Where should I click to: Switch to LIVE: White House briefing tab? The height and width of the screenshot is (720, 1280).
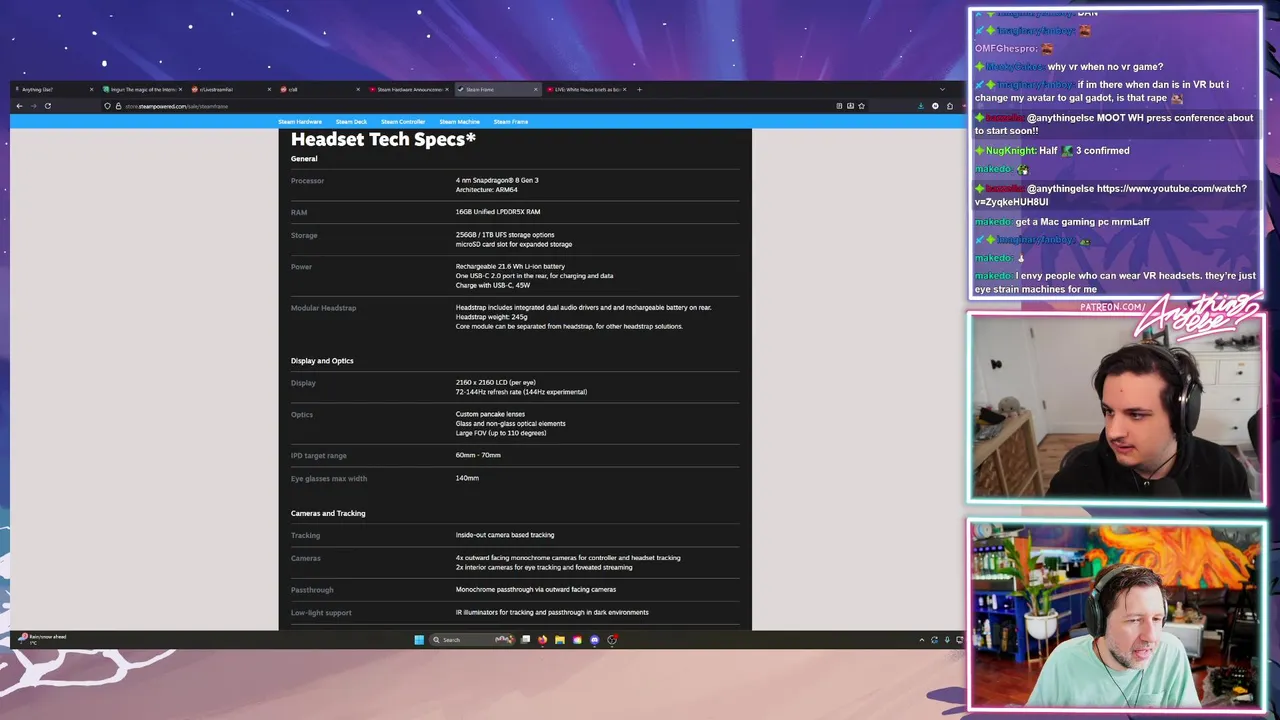(x=585, y=89)
